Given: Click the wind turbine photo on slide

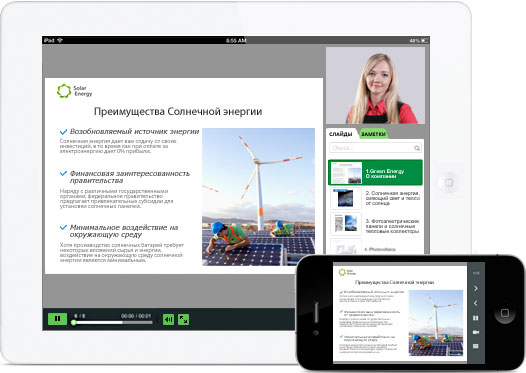Looking at the screenshot, I should [x=258, y=197].
